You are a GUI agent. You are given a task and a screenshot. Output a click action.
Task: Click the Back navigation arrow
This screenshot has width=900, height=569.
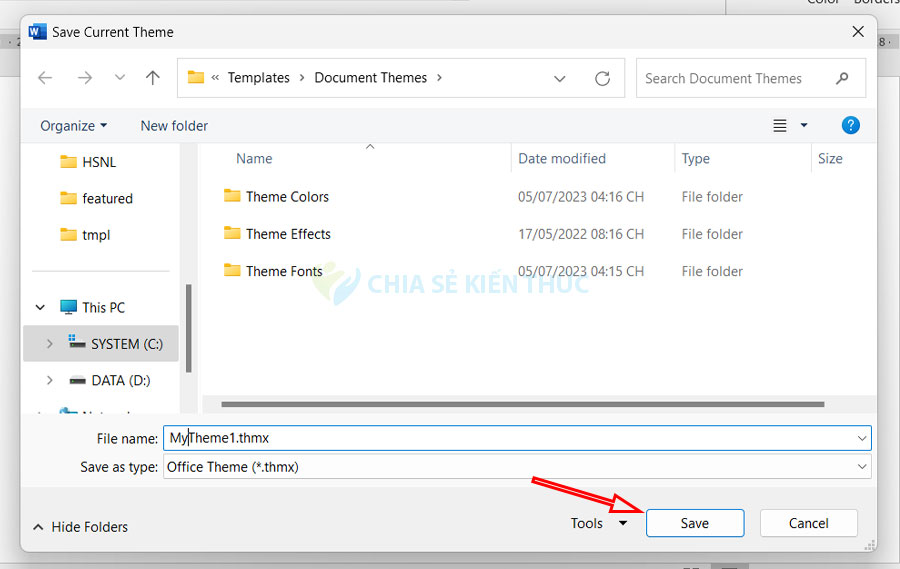44,78
